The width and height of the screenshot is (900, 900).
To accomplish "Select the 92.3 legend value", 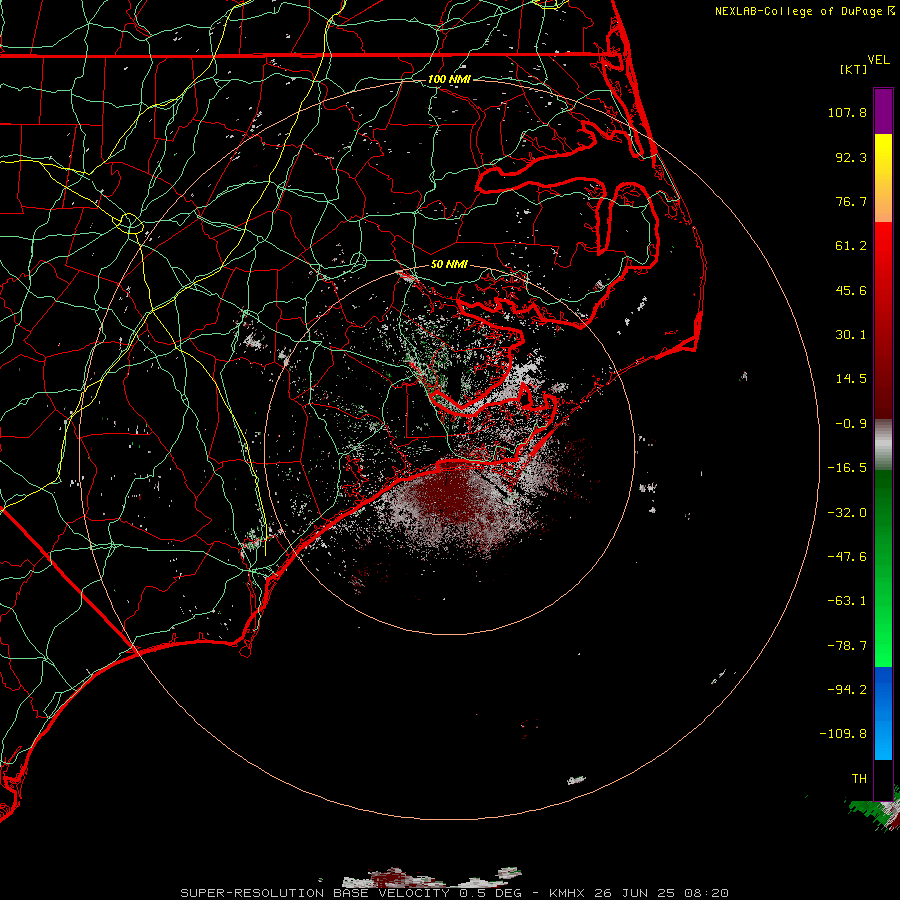I will click(x=851, y=157).
